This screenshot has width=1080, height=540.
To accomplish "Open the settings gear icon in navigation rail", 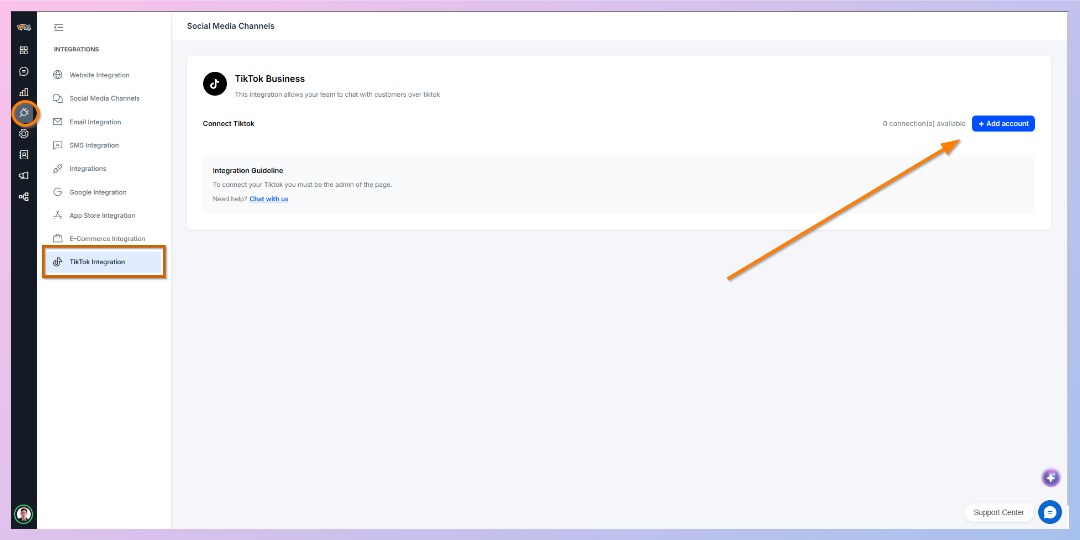I will pos(24,134).
